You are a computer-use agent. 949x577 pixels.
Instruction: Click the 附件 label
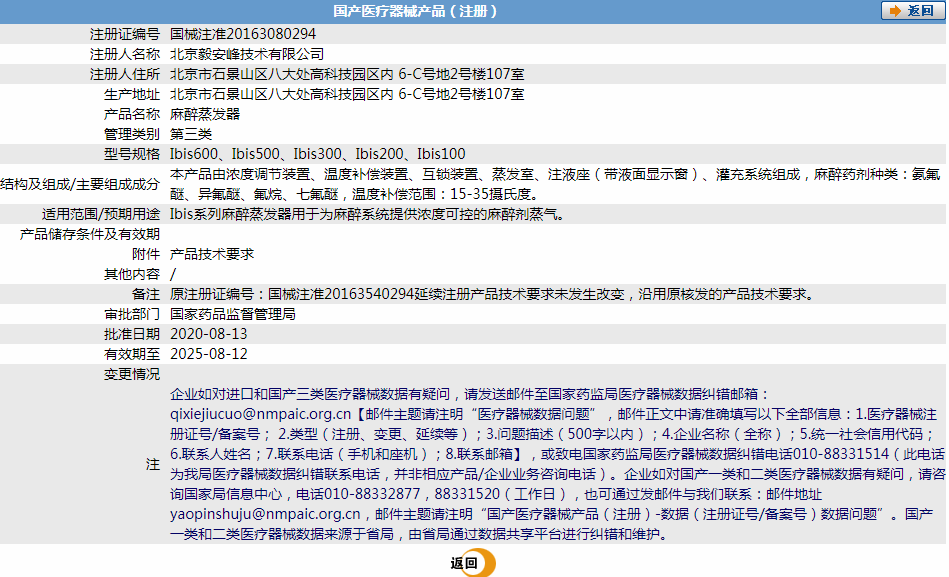pyautogui.click(x=146, y=254)
